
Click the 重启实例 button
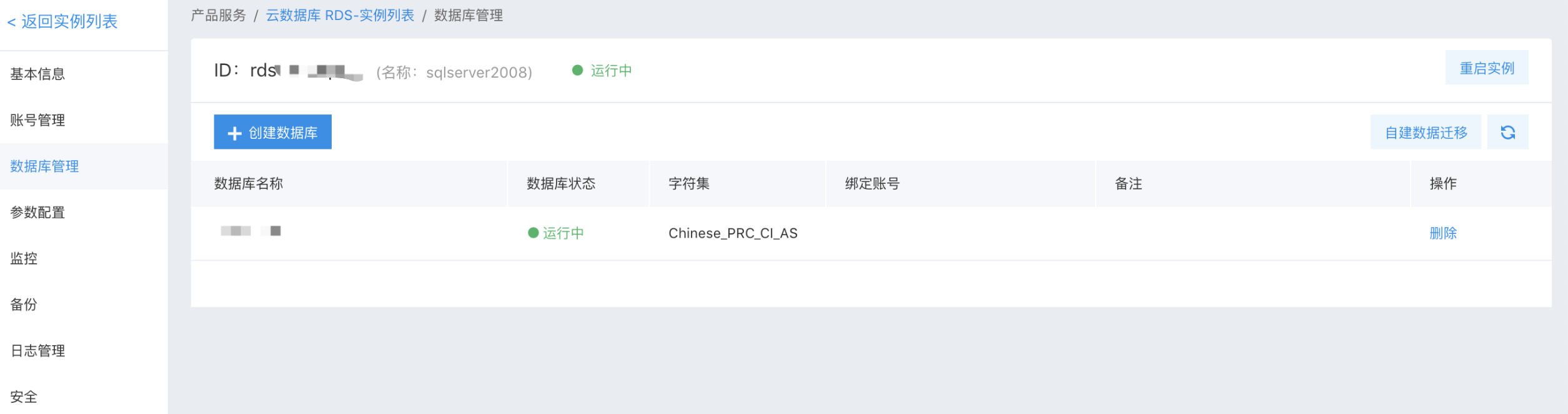[1487, 68]
